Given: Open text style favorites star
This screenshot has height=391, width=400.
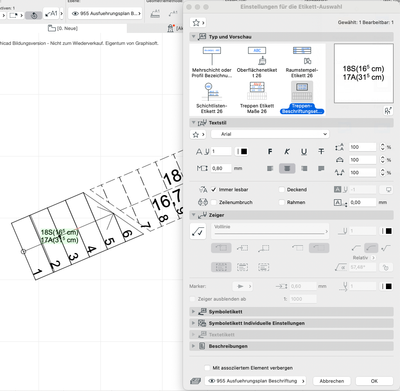Looking at the screenshot, I should pyautogui.click(x=198, y=135).
